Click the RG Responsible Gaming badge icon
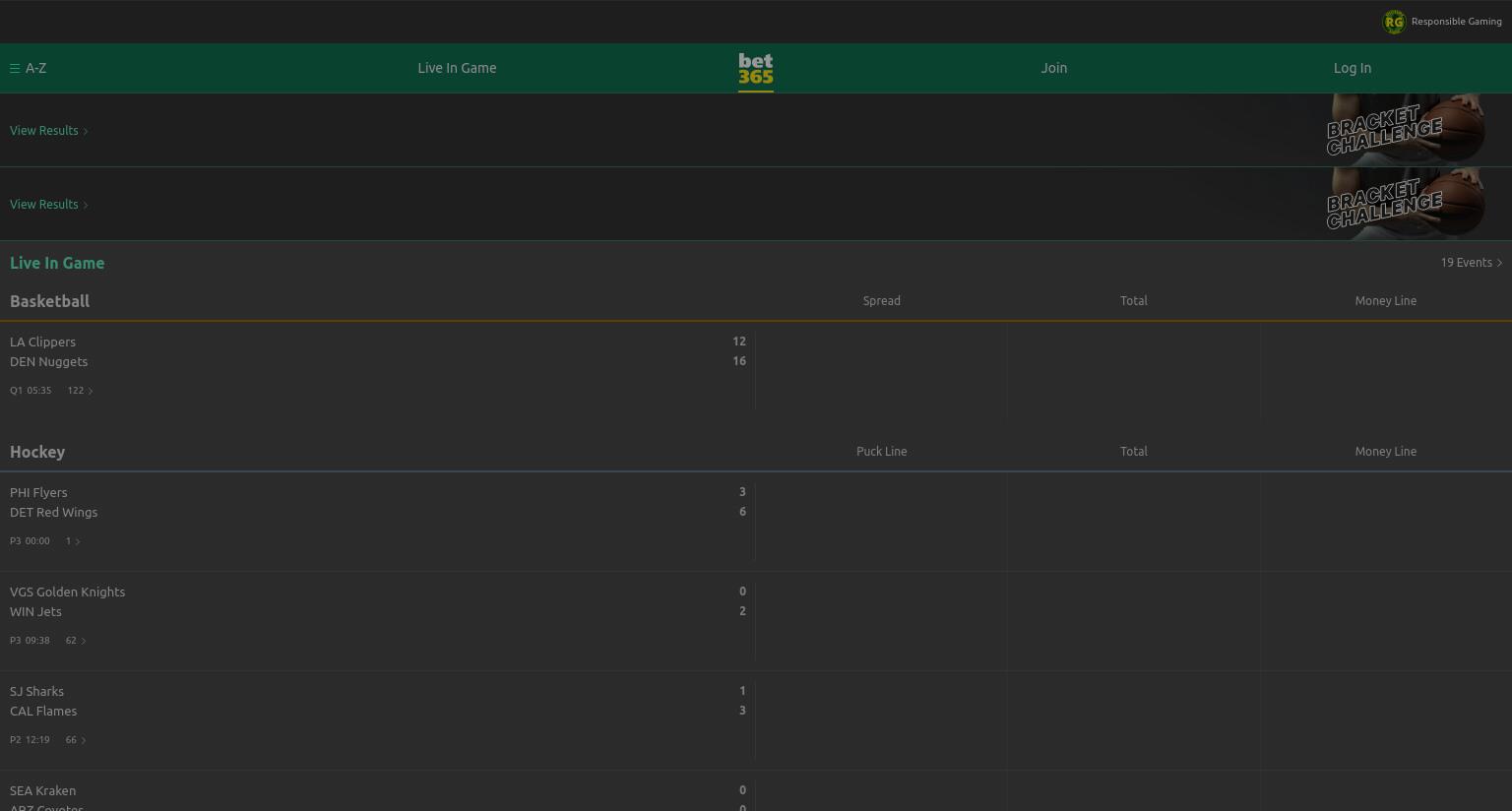The image size is (1512, 811). pos(1394,22)
